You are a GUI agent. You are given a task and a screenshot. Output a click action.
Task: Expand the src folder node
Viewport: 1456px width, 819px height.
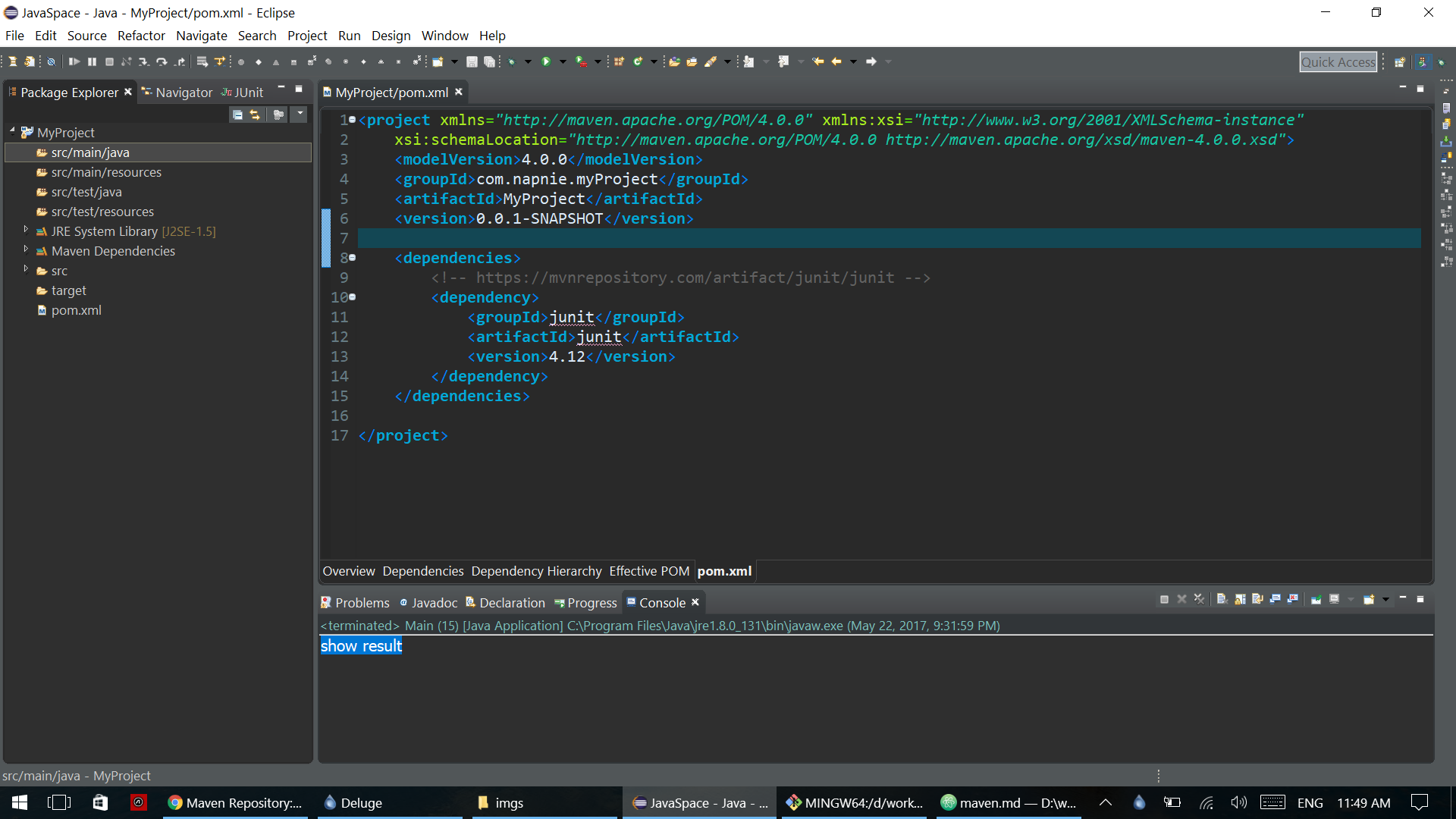coord(26,268)
